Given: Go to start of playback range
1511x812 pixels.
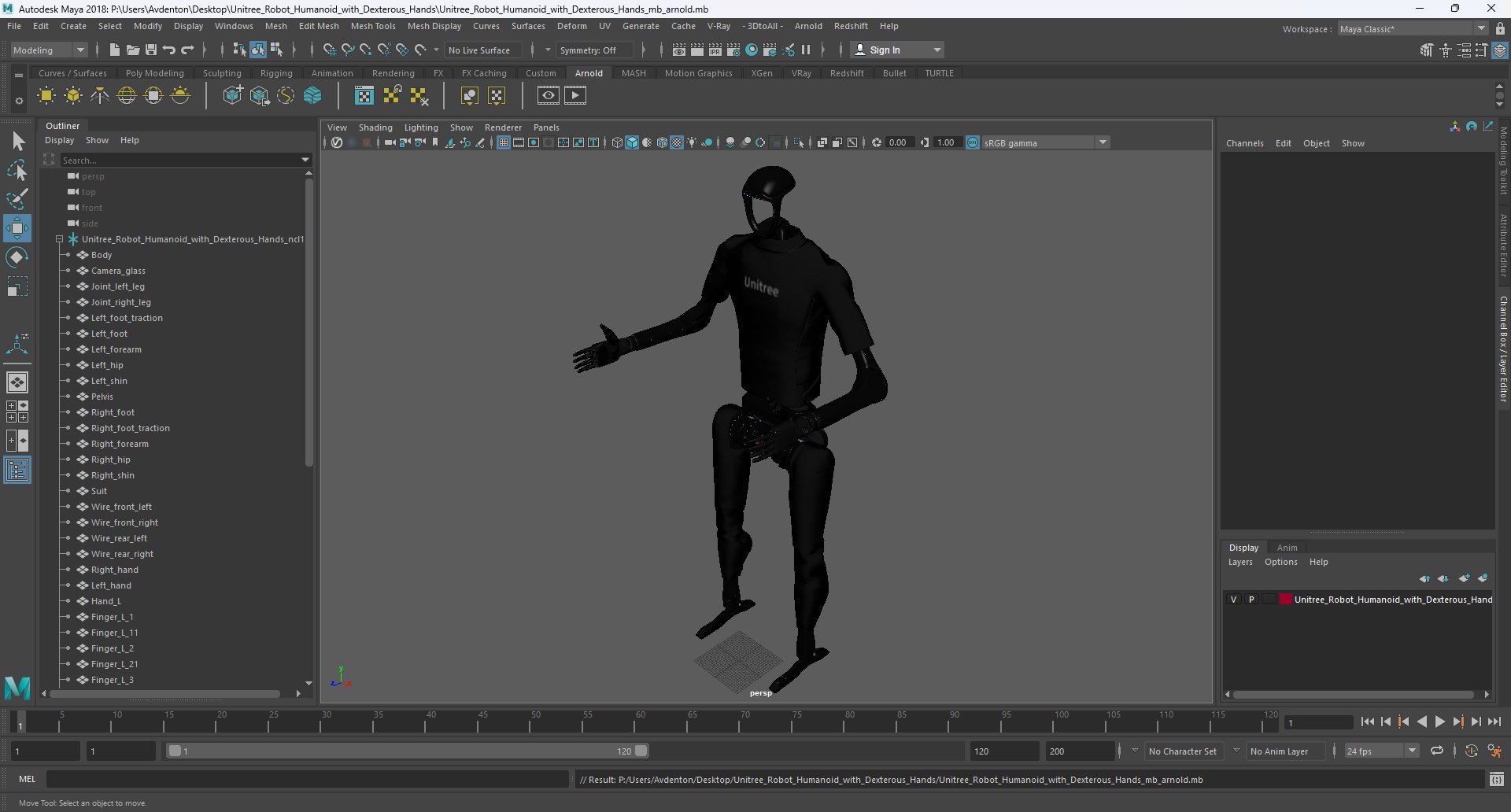Looking at the screenshot, I should pyautogui.click(x=1368, y=722).
